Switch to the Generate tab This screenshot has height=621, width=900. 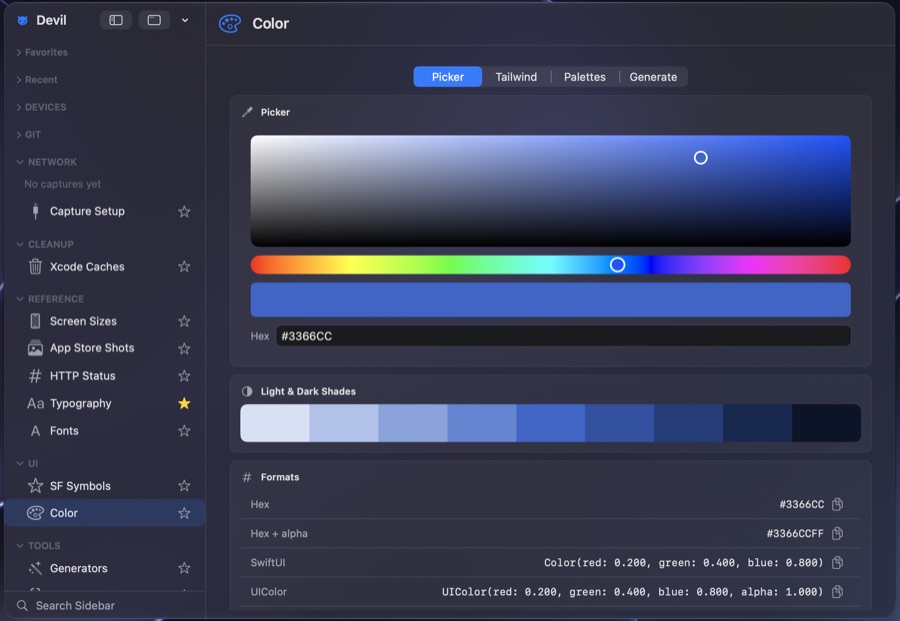coord(653,77)
